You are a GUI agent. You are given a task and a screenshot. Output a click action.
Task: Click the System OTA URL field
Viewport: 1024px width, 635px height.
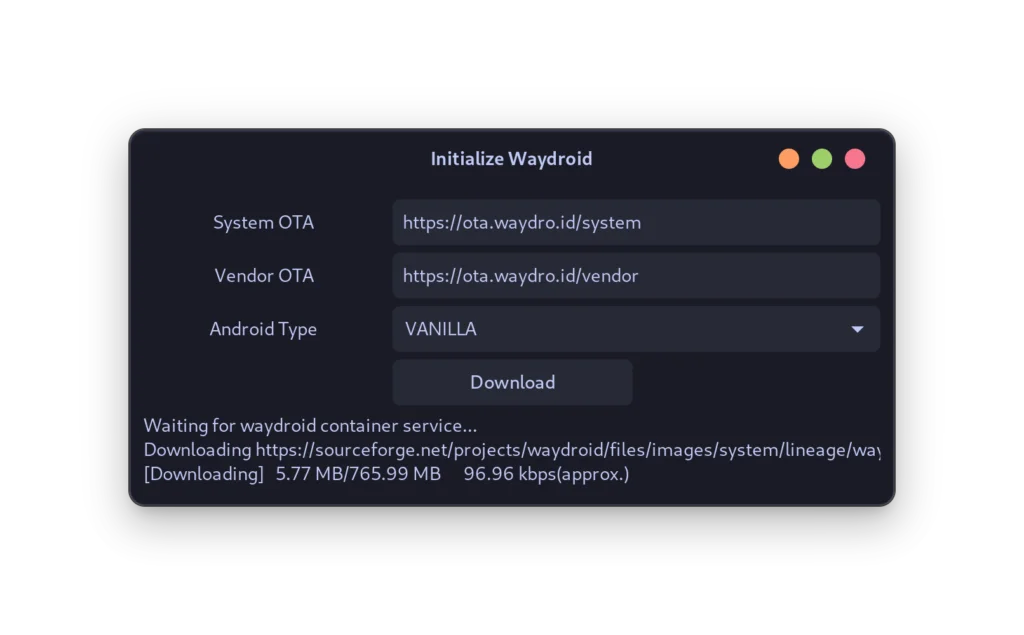pos(636,222)
